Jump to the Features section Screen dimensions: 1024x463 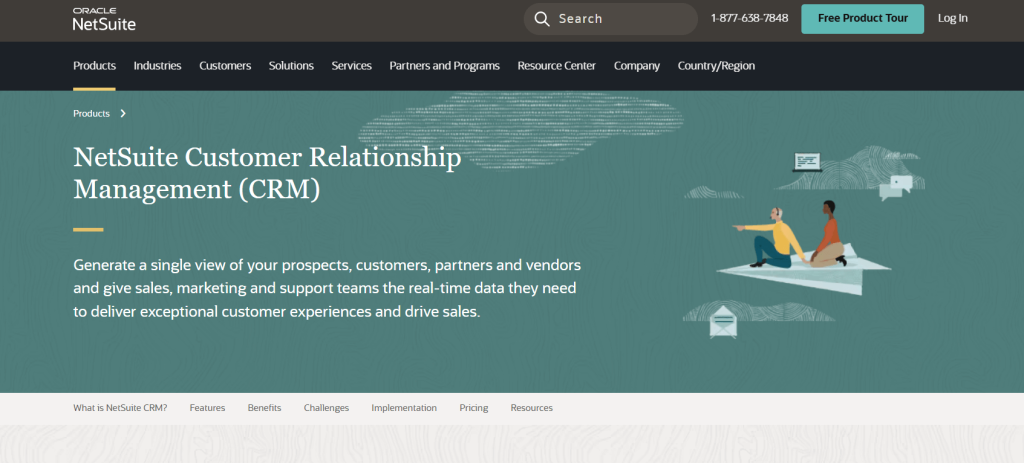tap(208, 408)
